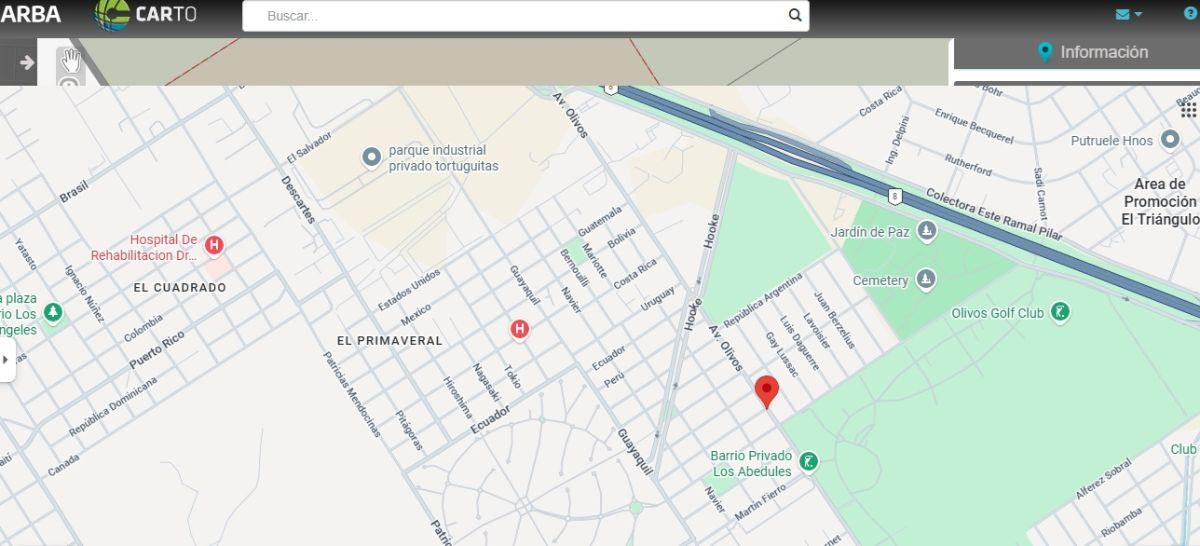Click 'Alferez Sobral' street label
The width and height of the screenshot is (1200, 546).
(x=1104, y=479)
